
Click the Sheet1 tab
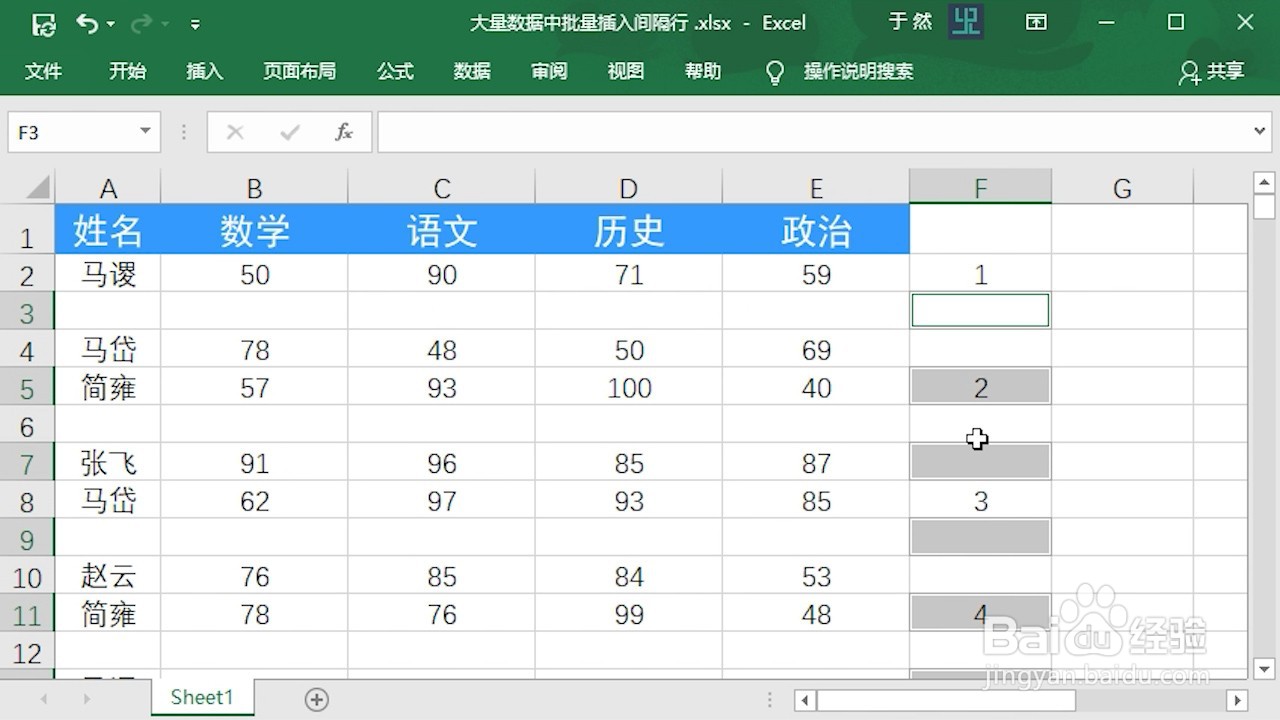pos(202,698)
